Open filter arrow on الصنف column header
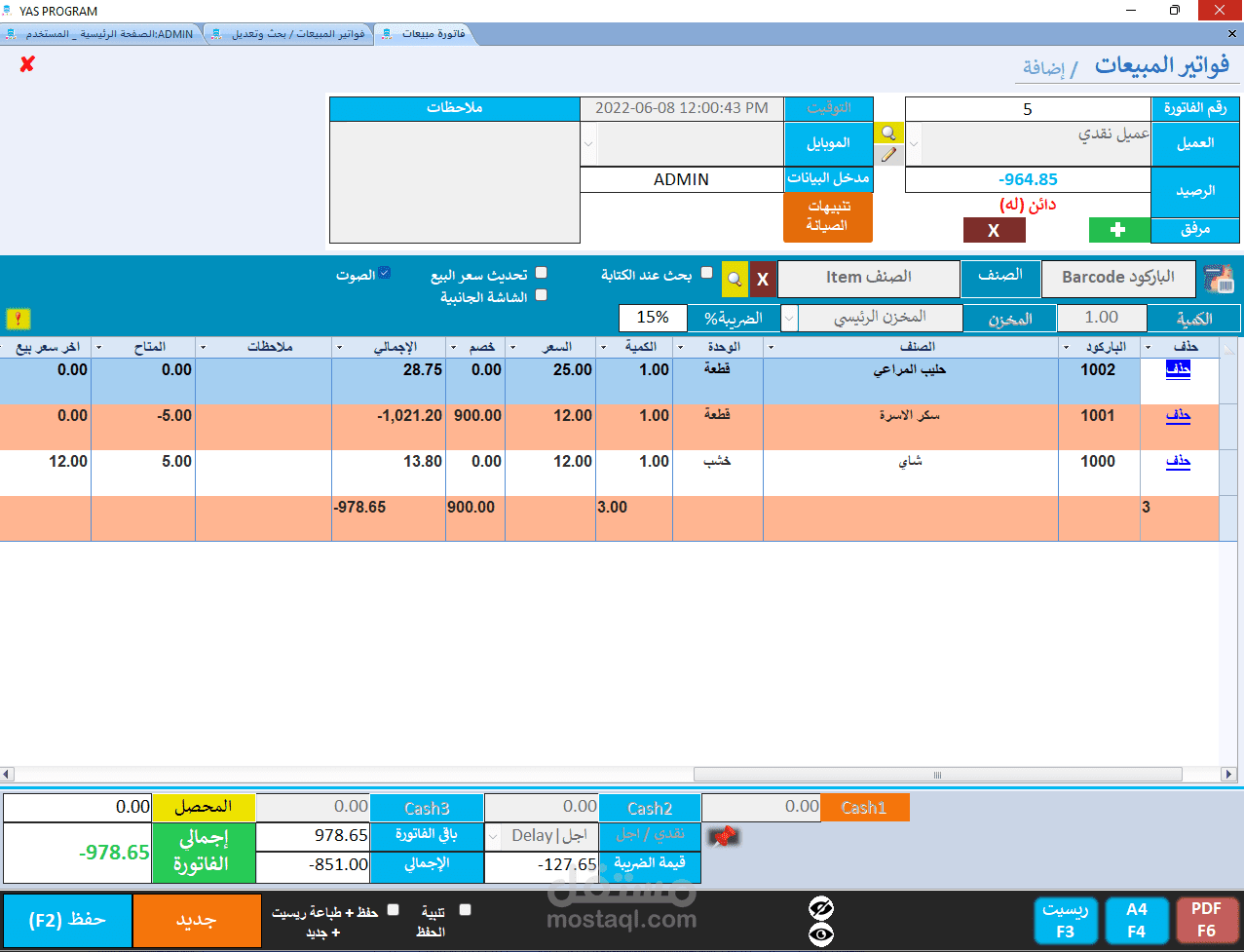1244x952 pixels. pyautogui.click(x=772, y=347)
